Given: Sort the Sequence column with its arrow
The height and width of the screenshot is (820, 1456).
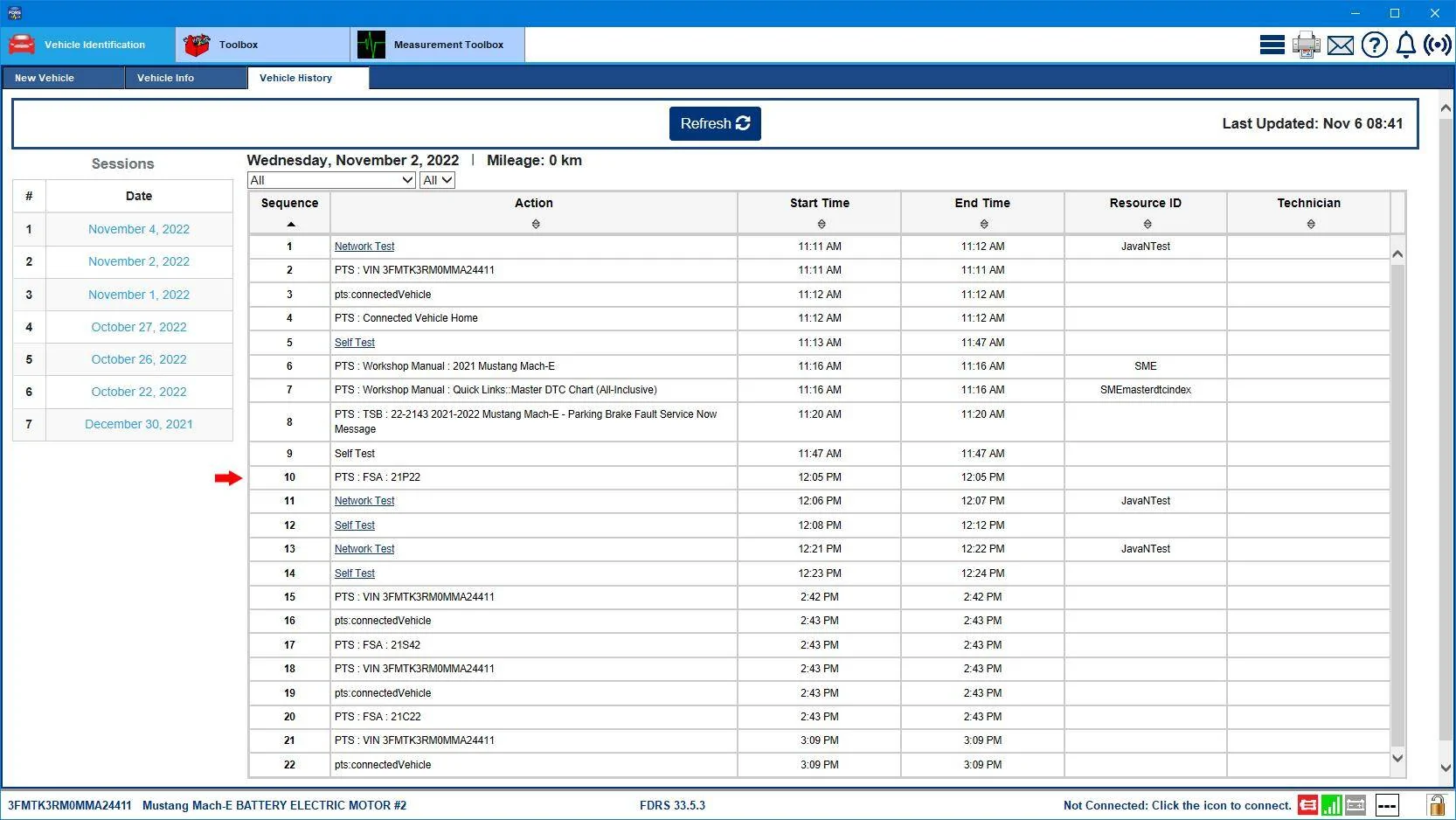Looking at the screenshot, I should [x=291, y=225].
